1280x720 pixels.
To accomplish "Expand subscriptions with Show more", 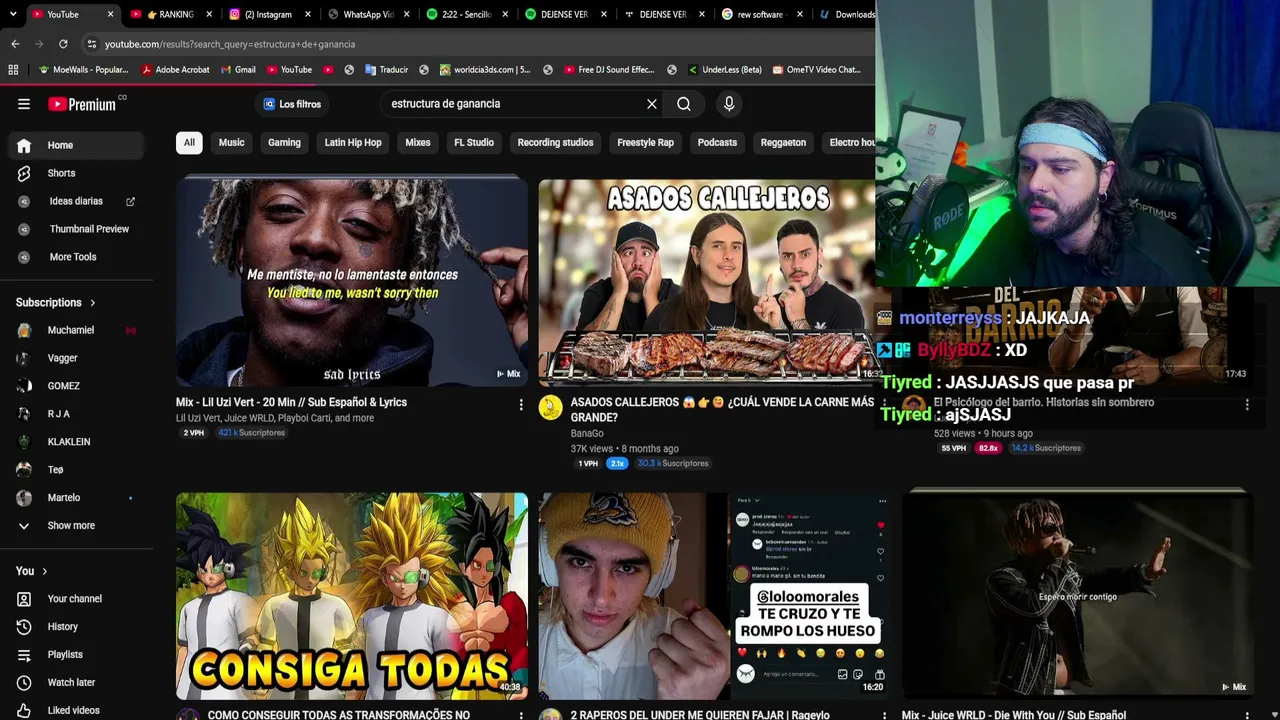I will [x=76, y=526].
